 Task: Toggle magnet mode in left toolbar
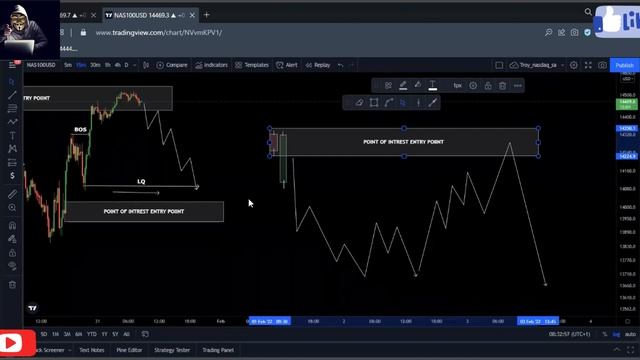(x=12, y=225)
